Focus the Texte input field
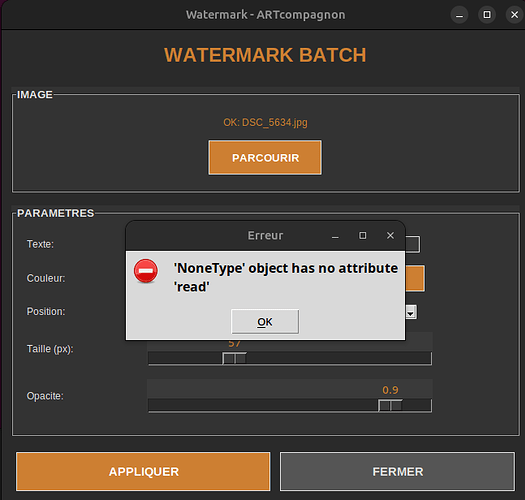 [412, 244]
